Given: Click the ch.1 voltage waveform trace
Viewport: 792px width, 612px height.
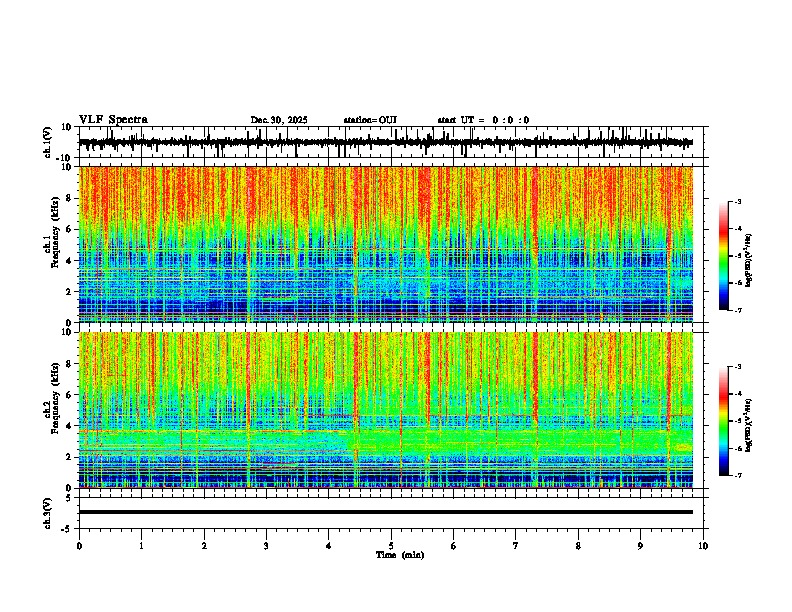Looking at the screenshot, I should pyautogui.click(x=386, y=142).
